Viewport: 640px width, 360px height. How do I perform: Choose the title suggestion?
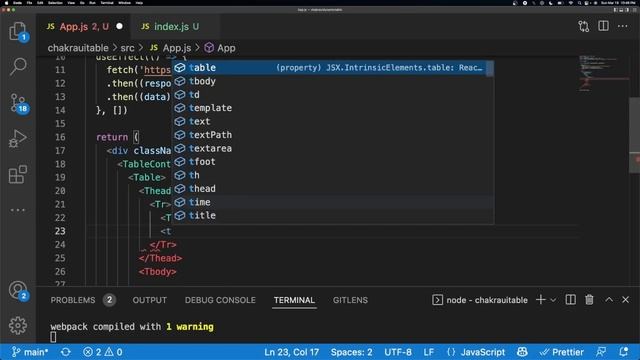tap(330, 216)
